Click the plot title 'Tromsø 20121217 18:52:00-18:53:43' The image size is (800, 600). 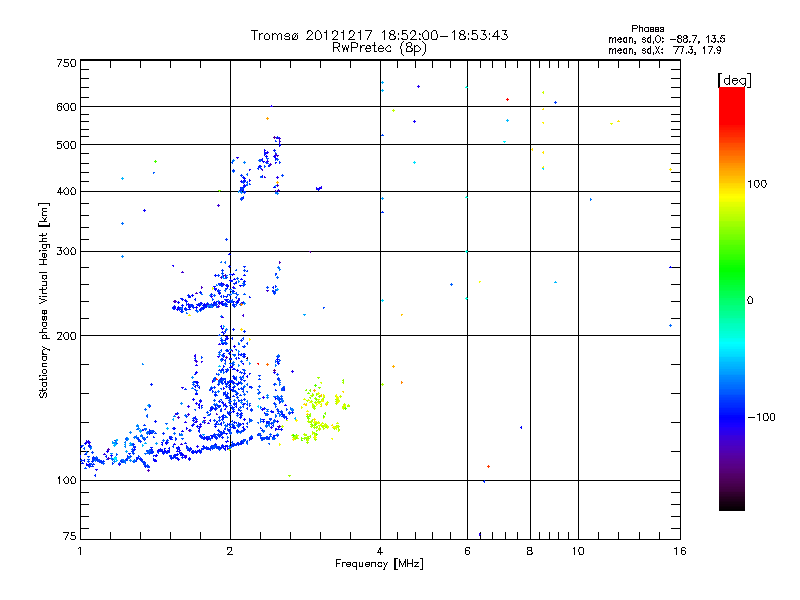(379, 35)
